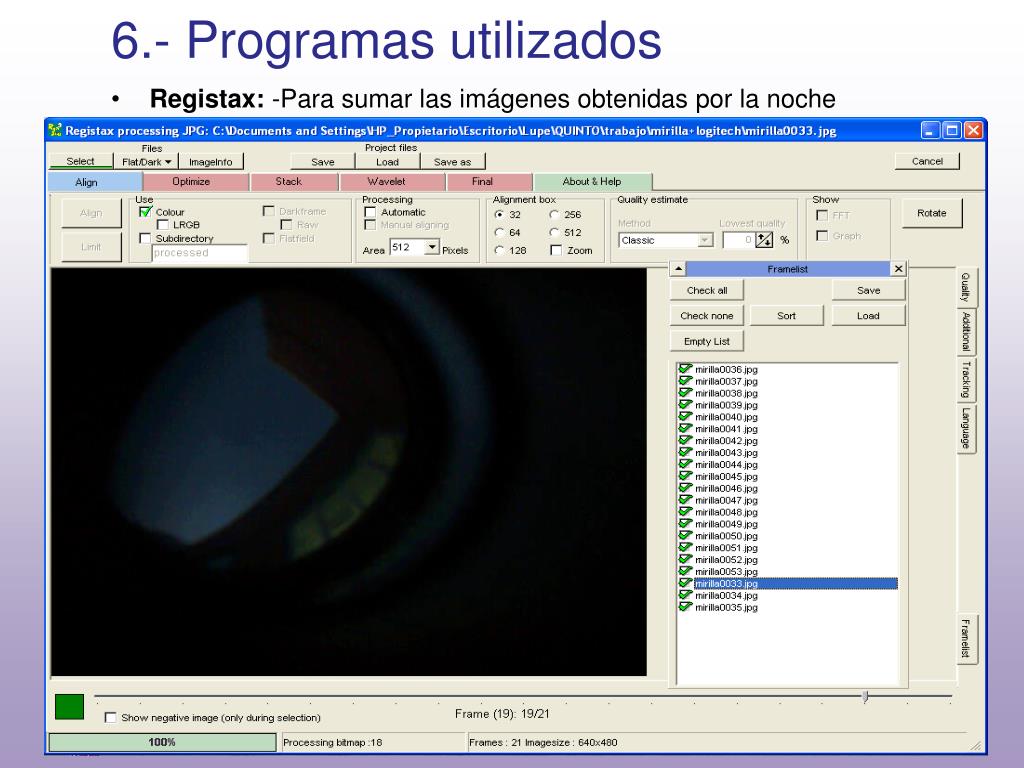
Task: Select mirilla0042.jpg in the frame list
Action: click(x=726, y=440)
